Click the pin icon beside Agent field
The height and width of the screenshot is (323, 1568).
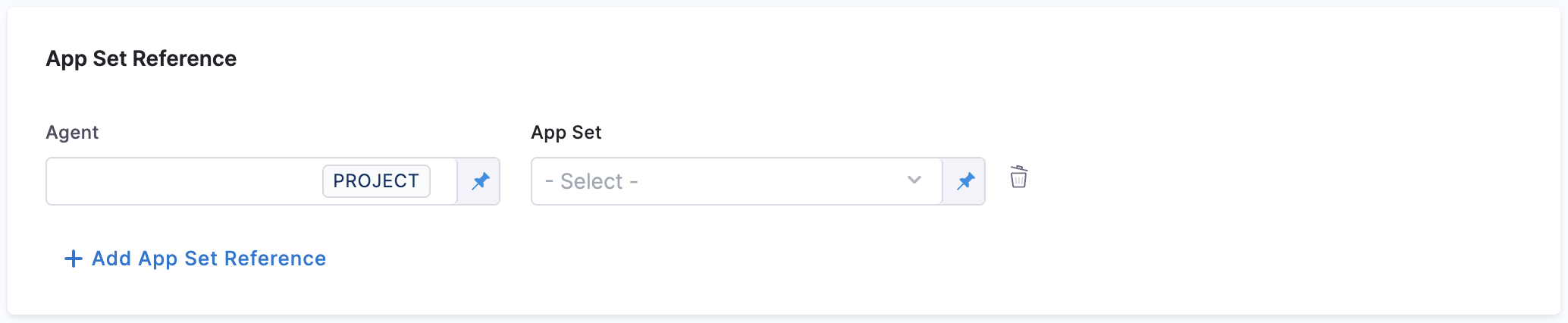coord(480,181)
